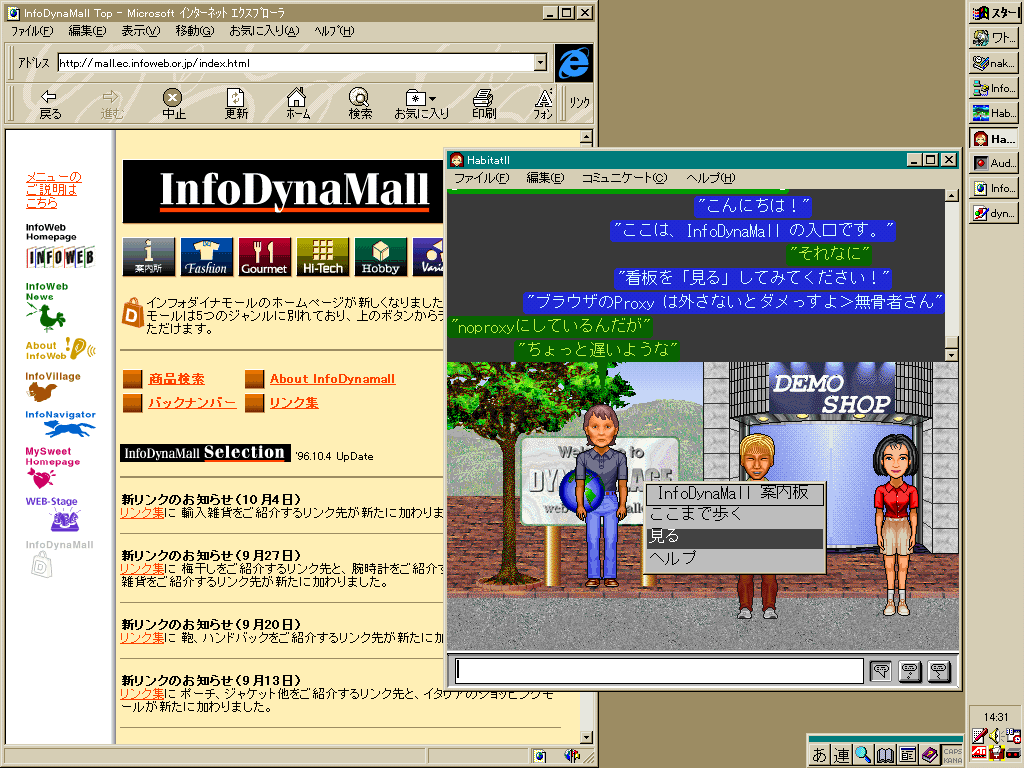Click the 戻る back button in Internet Explorer
Viewport: 1024px width, 768px height.
pyautogui.click(x=50, y=104)
